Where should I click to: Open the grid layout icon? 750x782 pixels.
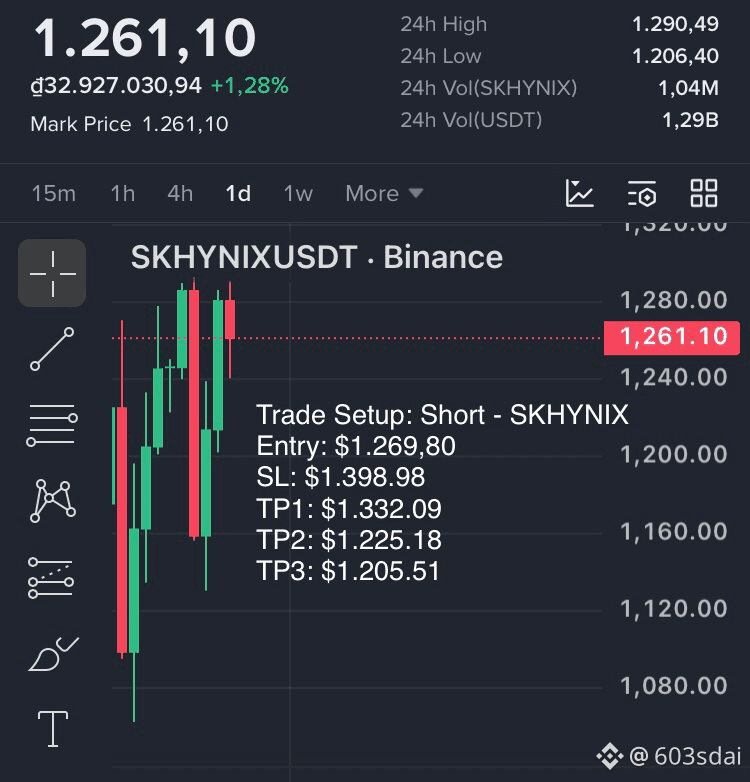point(704,194)
